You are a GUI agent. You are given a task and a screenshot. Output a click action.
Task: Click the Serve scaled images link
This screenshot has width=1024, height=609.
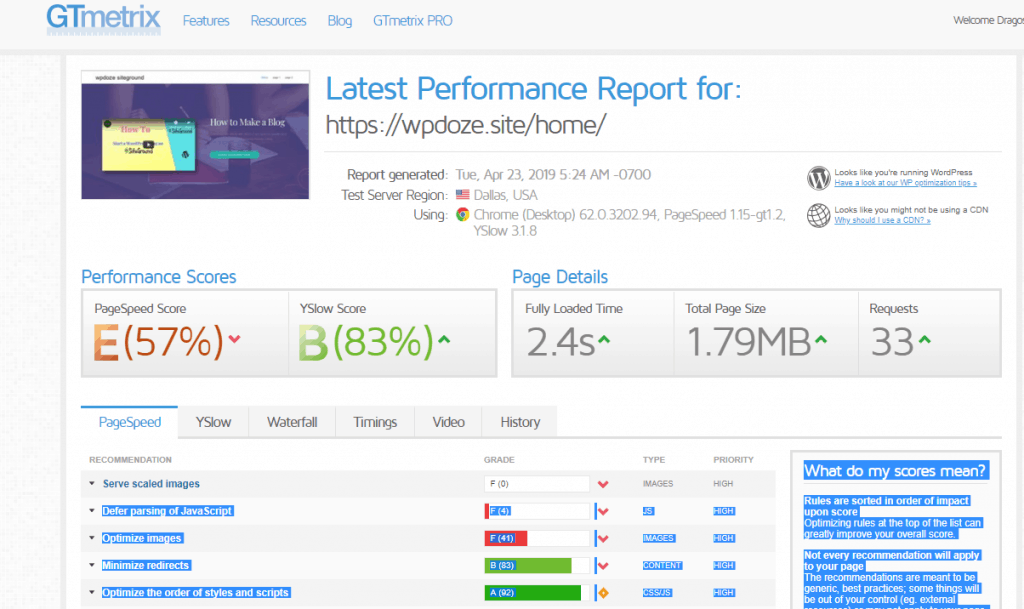(x=151, y=484)
